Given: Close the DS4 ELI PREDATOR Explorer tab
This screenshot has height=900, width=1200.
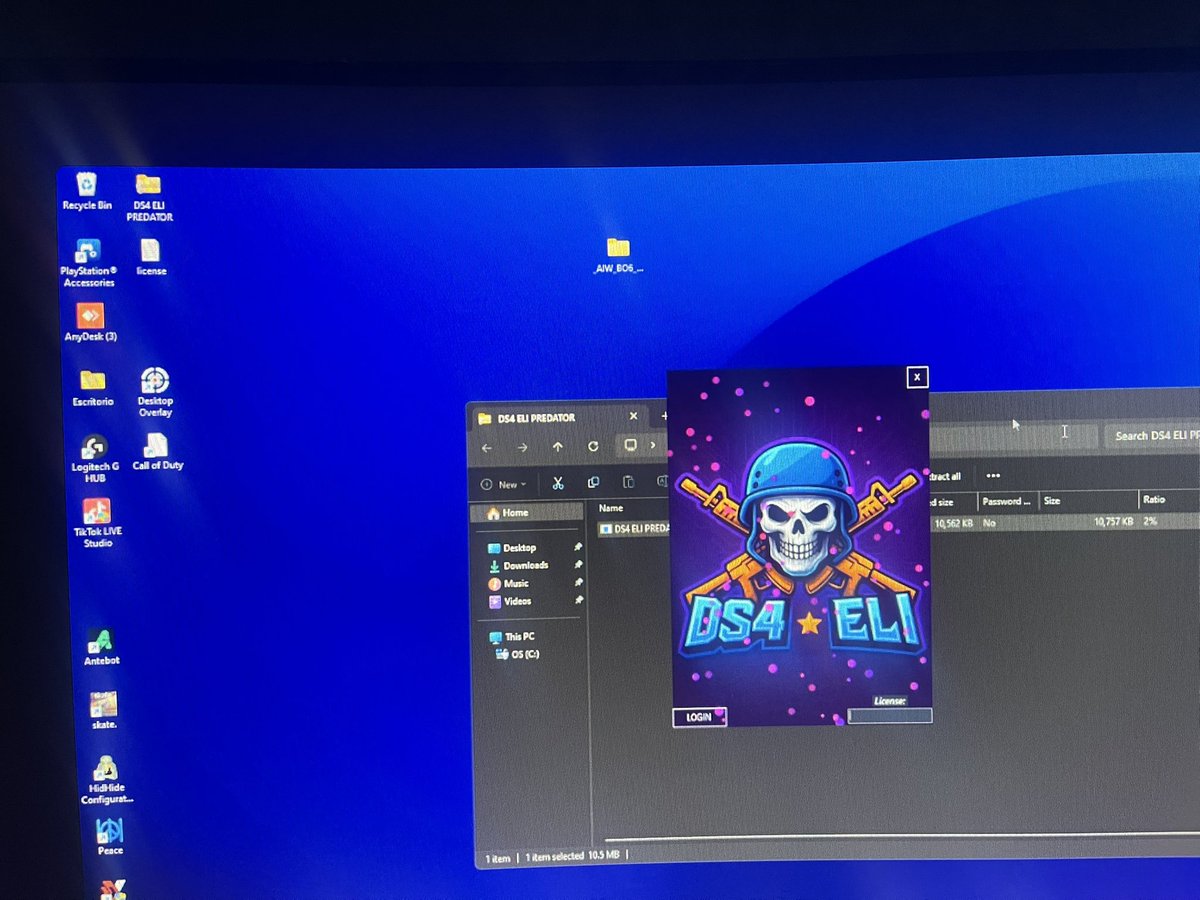Looking at the screenshot, I should [633, 416].
